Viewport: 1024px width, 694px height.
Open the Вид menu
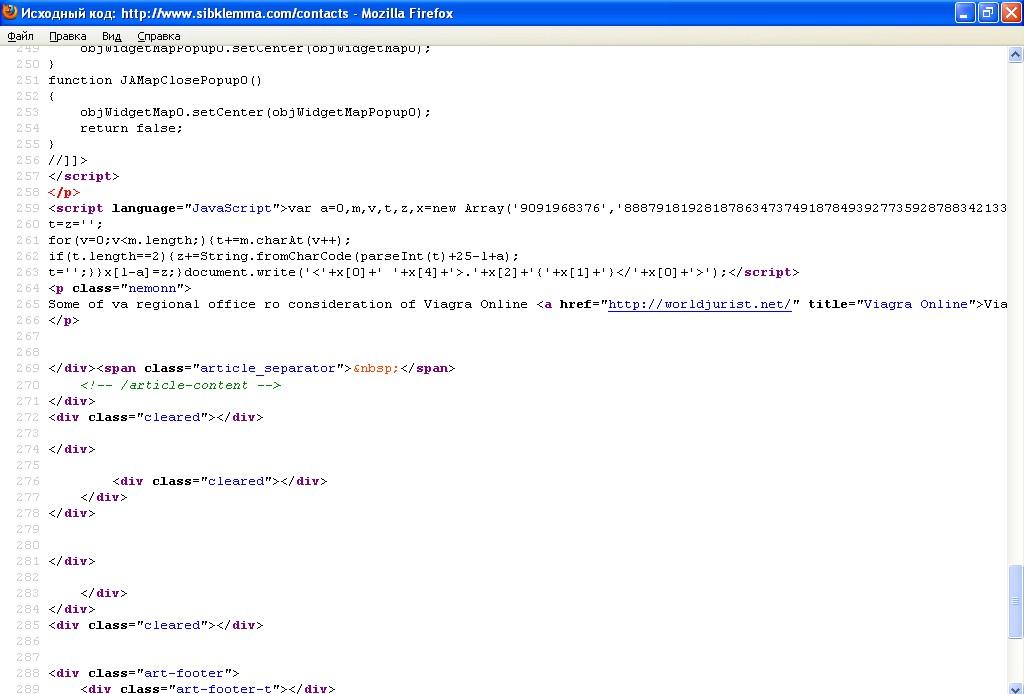112,36
